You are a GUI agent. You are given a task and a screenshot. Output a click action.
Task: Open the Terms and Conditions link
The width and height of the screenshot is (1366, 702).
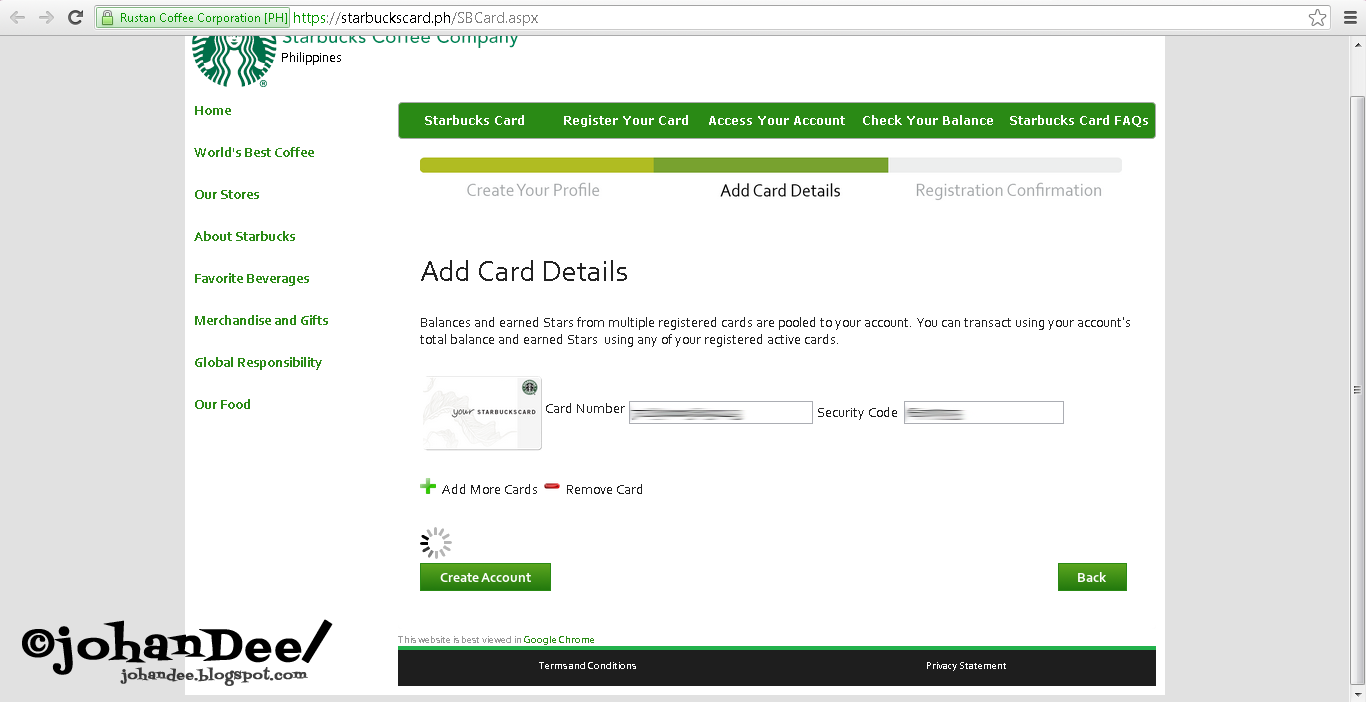tap(587, 665)
